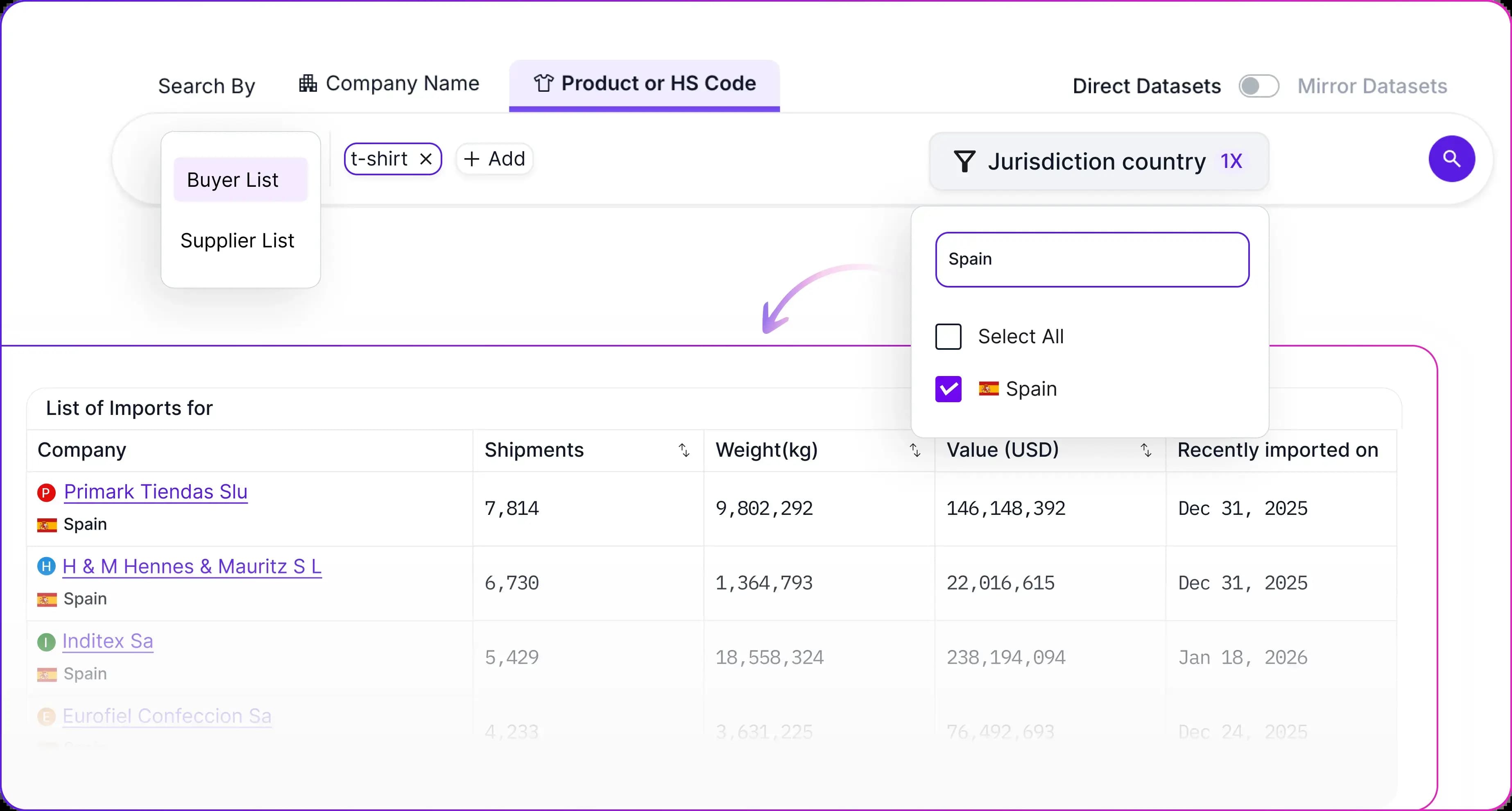Click the H&M blue H avatar icon
This screenshot has width=1512, height=811.
[x=46, y=567]
